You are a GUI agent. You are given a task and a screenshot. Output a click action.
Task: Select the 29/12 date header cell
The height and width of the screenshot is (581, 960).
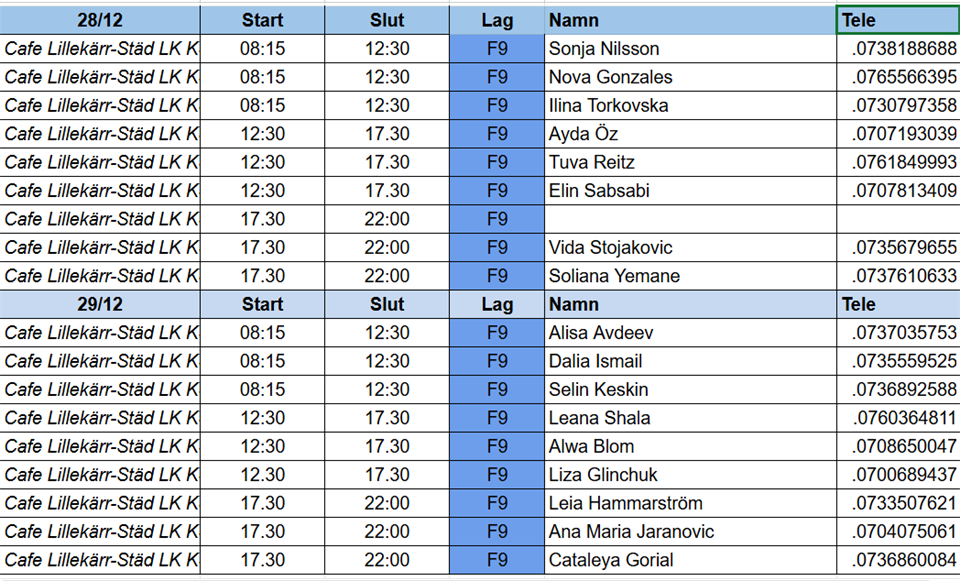100,305
